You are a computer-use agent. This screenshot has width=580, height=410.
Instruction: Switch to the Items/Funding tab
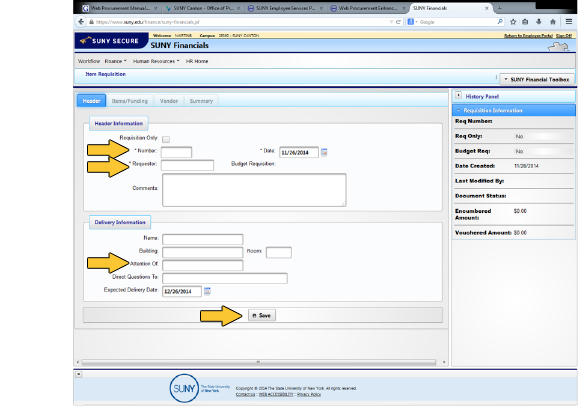click(130, 101)
